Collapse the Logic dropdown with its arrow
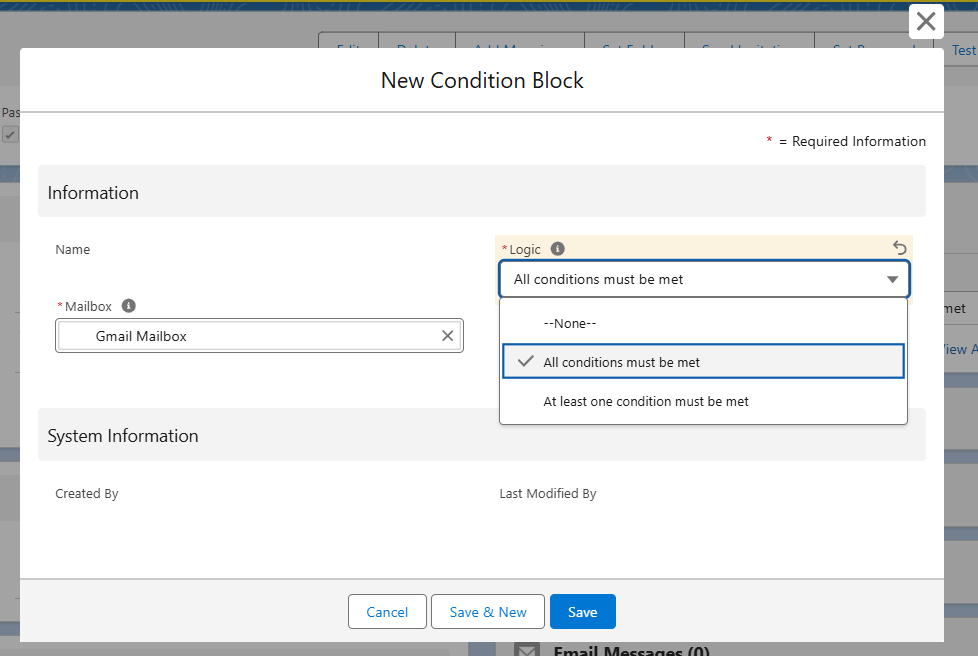Image resolution: width=978 pixels, height=656 pixels. 892,280
